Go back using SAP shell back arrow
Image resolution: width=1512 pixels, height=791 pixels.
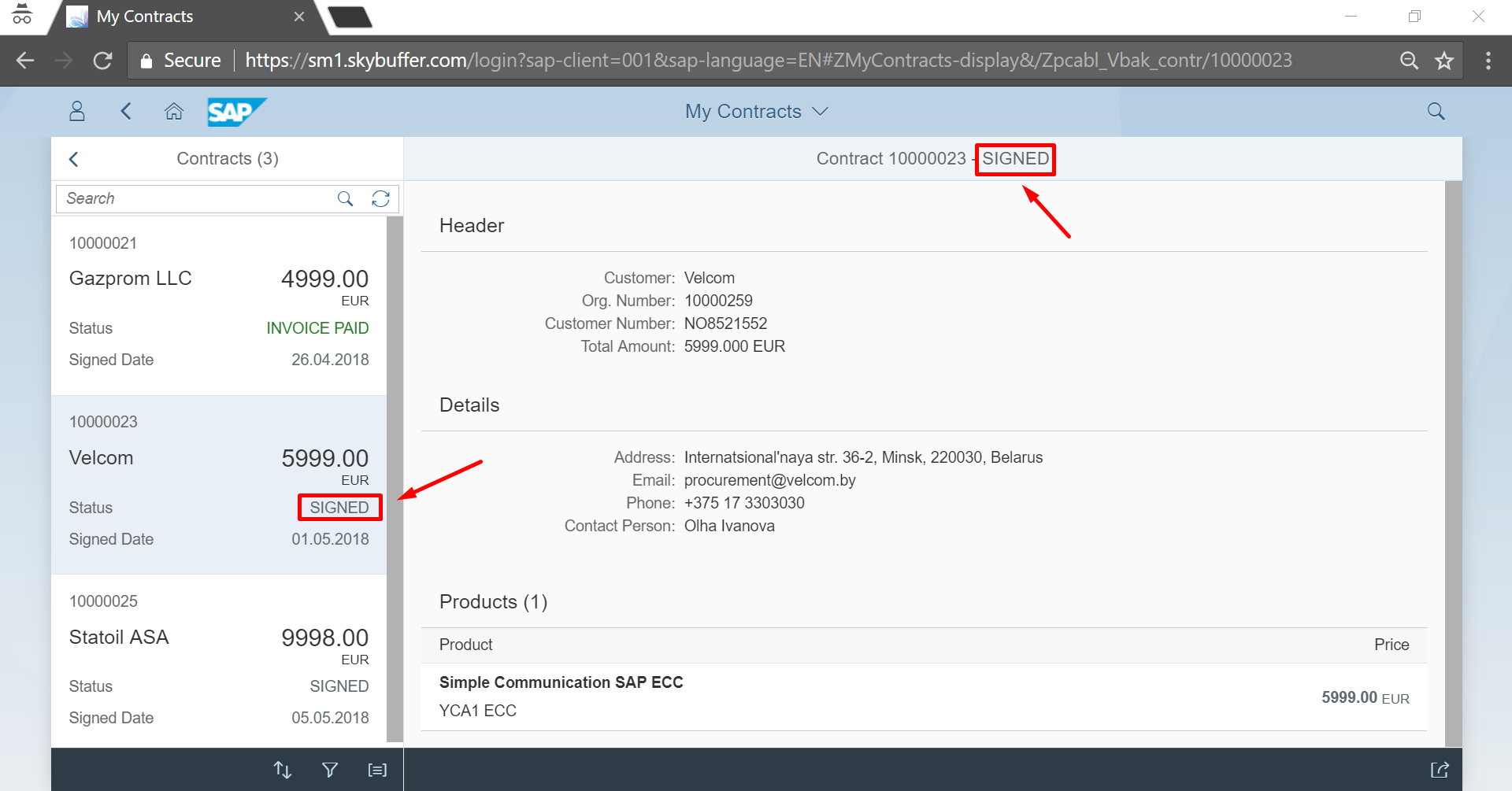pos(126,111)
